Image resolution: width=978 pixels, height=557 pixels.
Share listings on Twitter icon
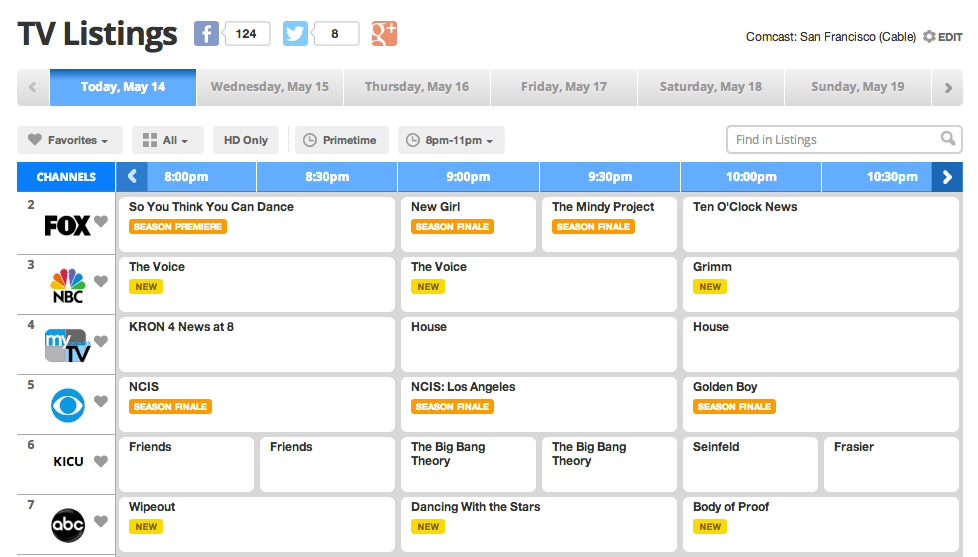(295, 34)
